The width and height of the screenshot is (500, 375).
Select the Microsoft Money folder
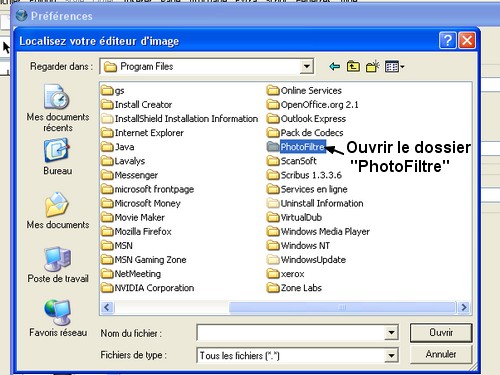coord(141,203)
